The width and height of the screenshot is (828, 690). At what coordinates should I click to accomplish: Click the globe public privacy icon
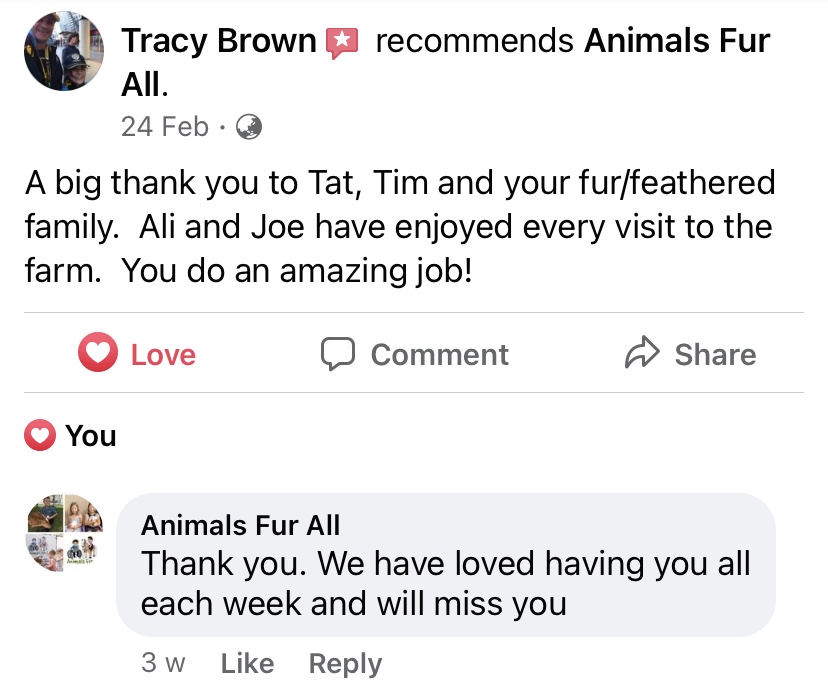pyautogui.click(x=247, y=127)
